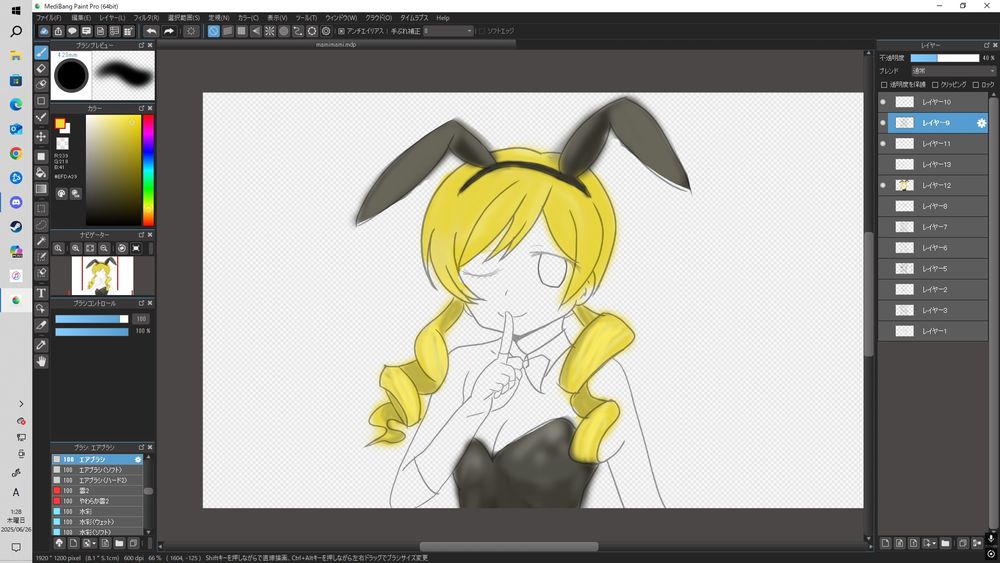Select the 水彩(ウェット) brush in list
1000x563 pixels.
click(x=96, y=521)
